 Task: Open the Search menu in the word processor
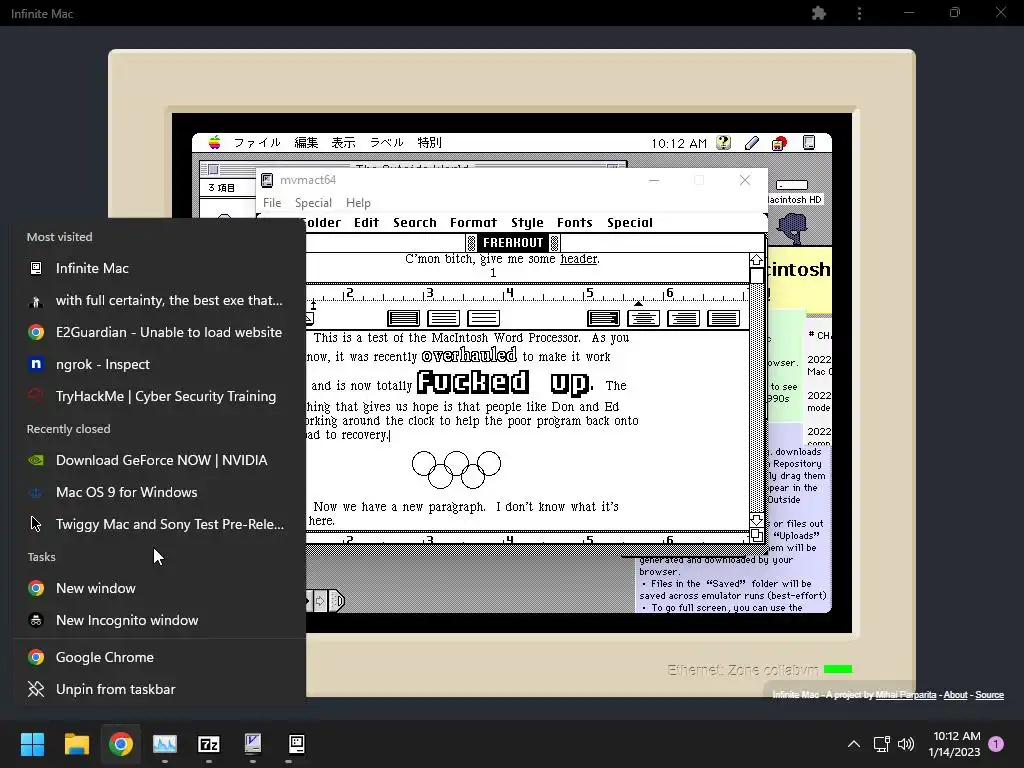click(415, 223)
